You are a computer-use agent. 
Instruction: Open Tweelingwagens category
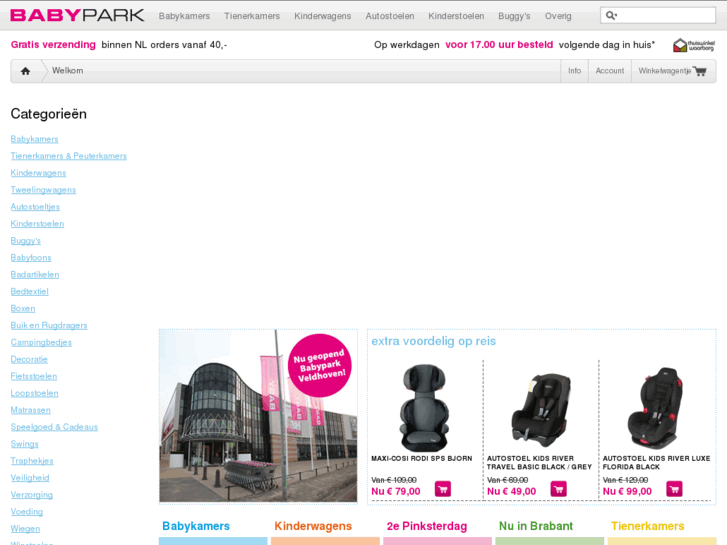(x=43, y=190)
